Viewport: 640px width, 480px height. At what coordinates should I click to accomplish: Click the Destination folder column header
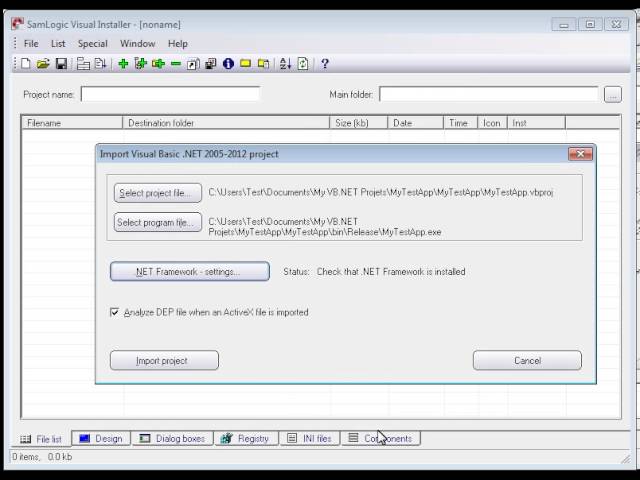coord(226,123)
